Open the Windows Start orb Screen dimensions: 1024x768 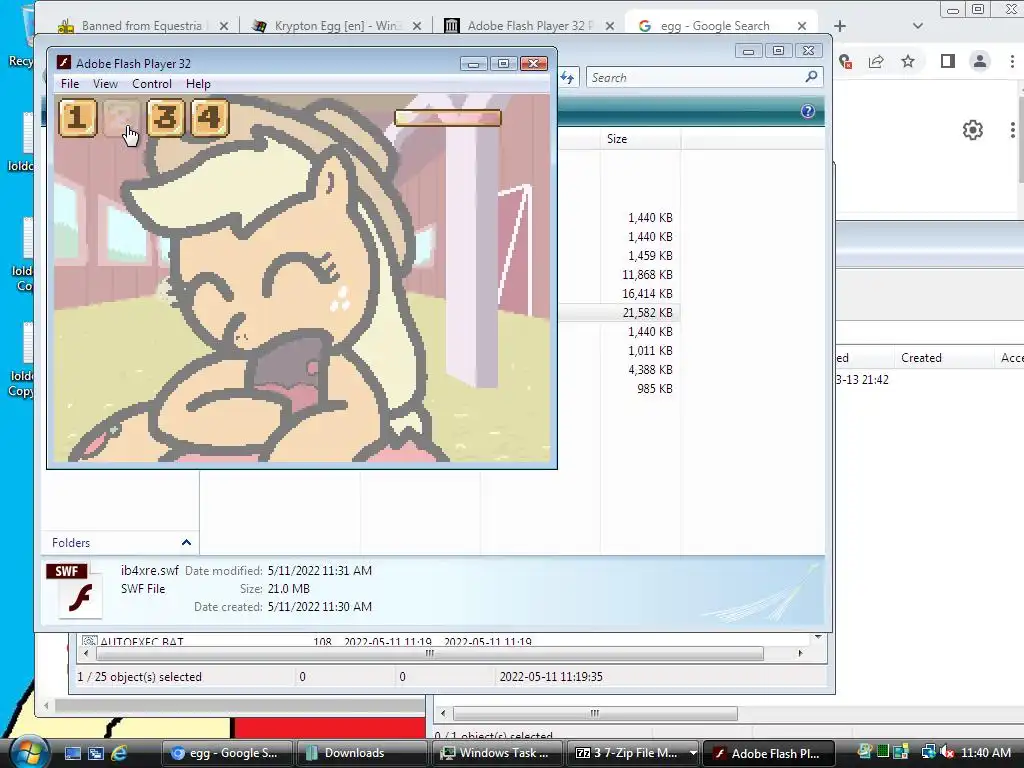(x=29, y=752)
